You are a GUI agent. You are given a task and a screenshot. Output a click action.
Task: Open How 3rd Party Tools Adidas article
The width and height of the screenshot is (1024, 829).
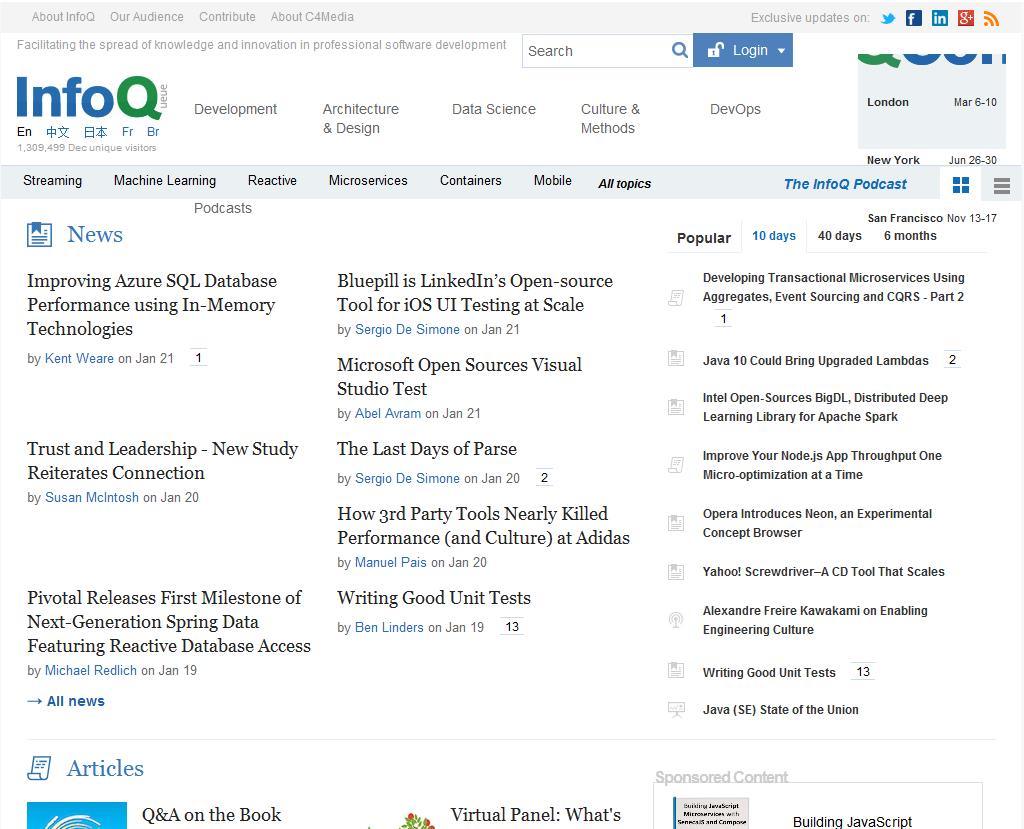[483, 526]
